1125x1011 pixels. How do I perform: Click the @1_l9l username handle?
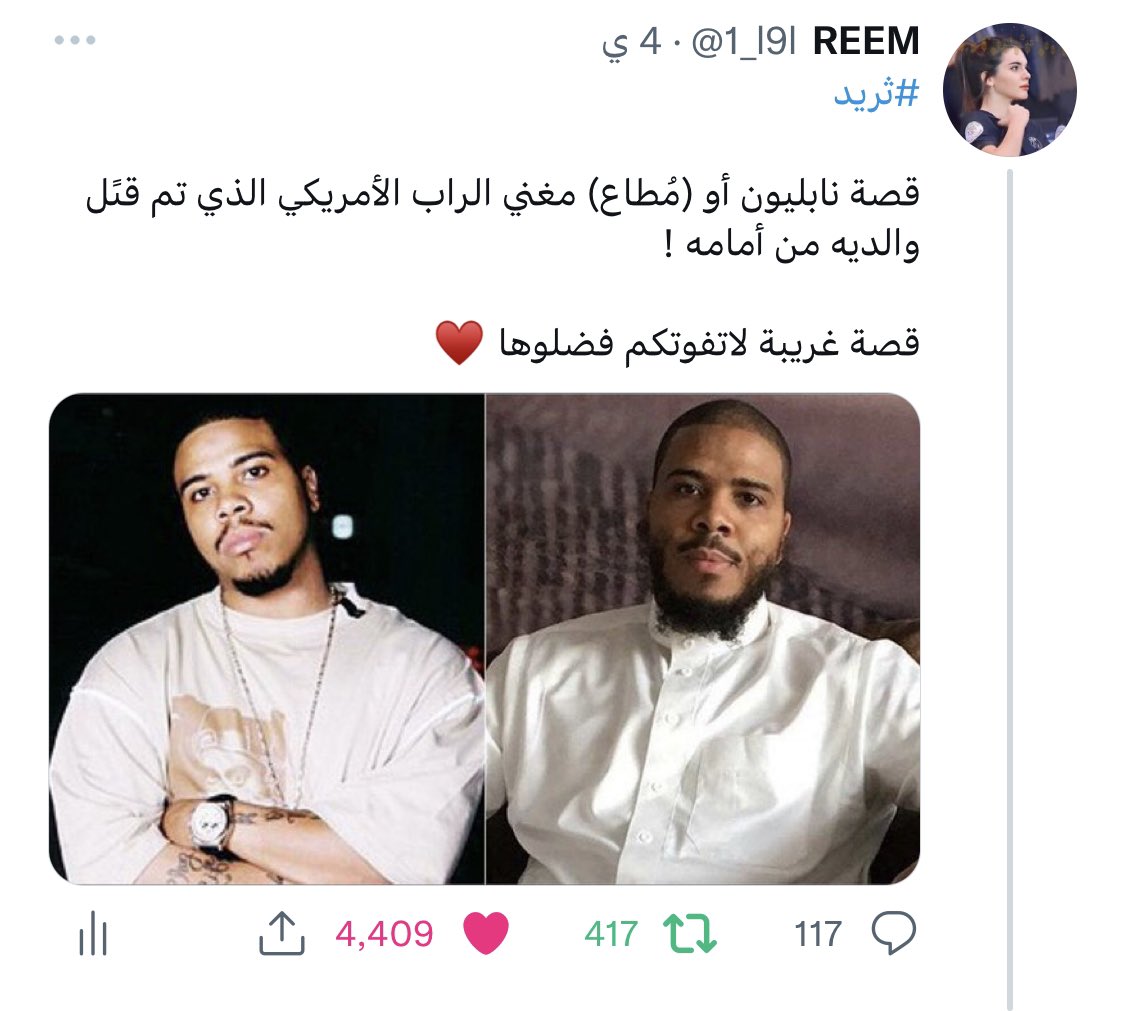click(744, 42)
